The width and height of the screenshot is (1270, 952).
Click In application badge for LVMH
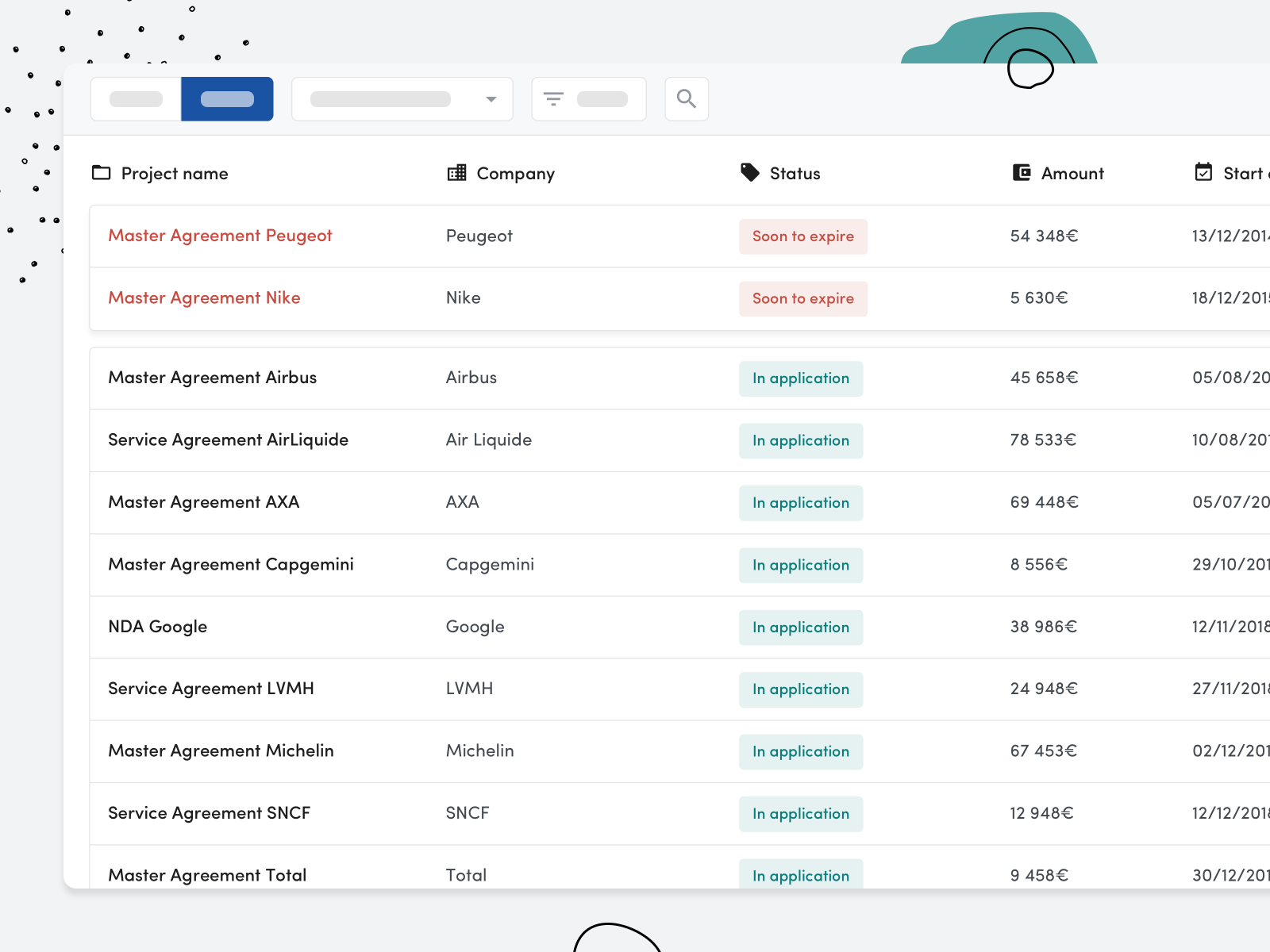click(x=801, y=690)
